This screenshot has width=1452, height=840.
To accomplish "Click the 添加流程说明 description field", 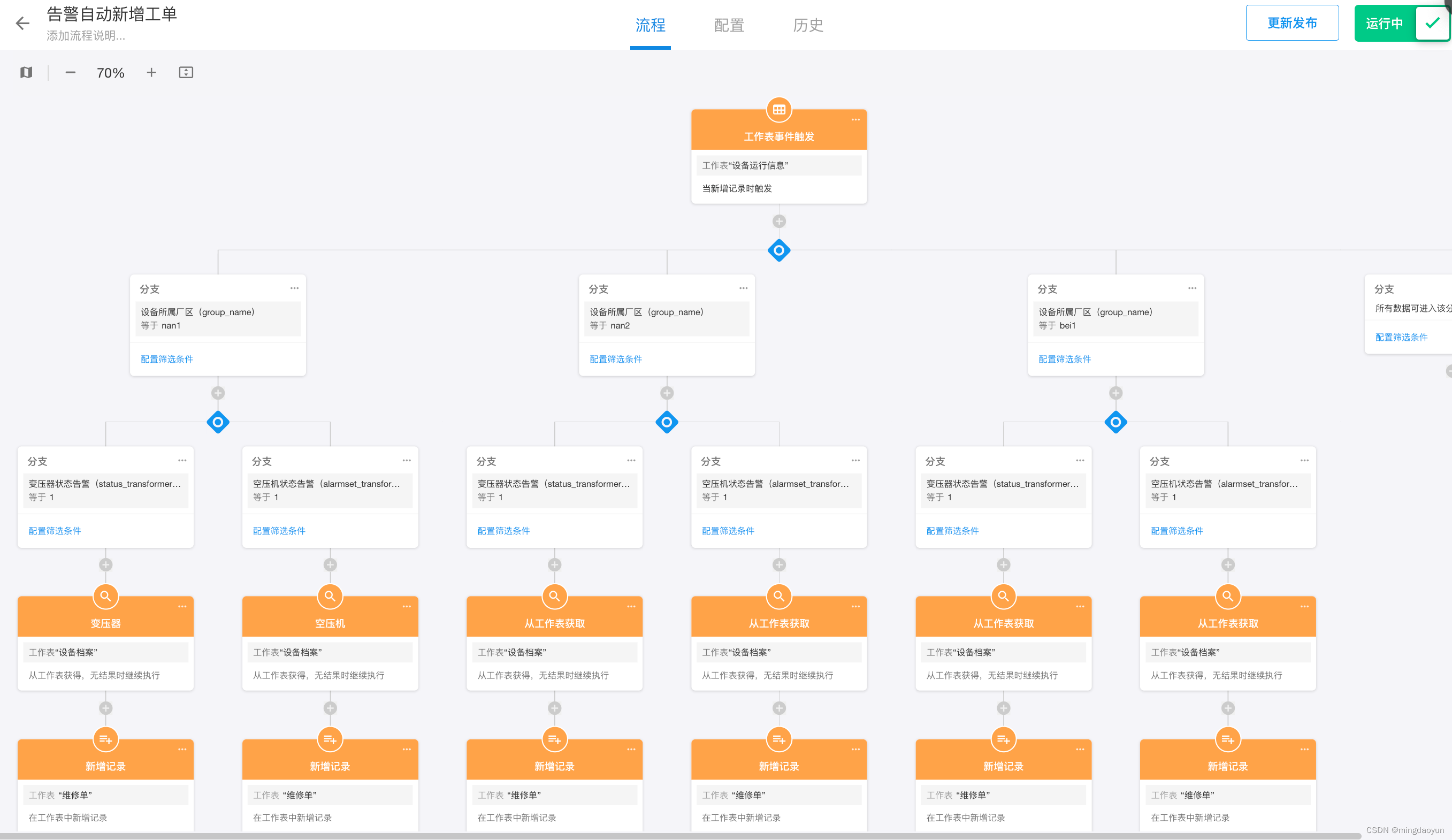I will click(x=86, y=36).
